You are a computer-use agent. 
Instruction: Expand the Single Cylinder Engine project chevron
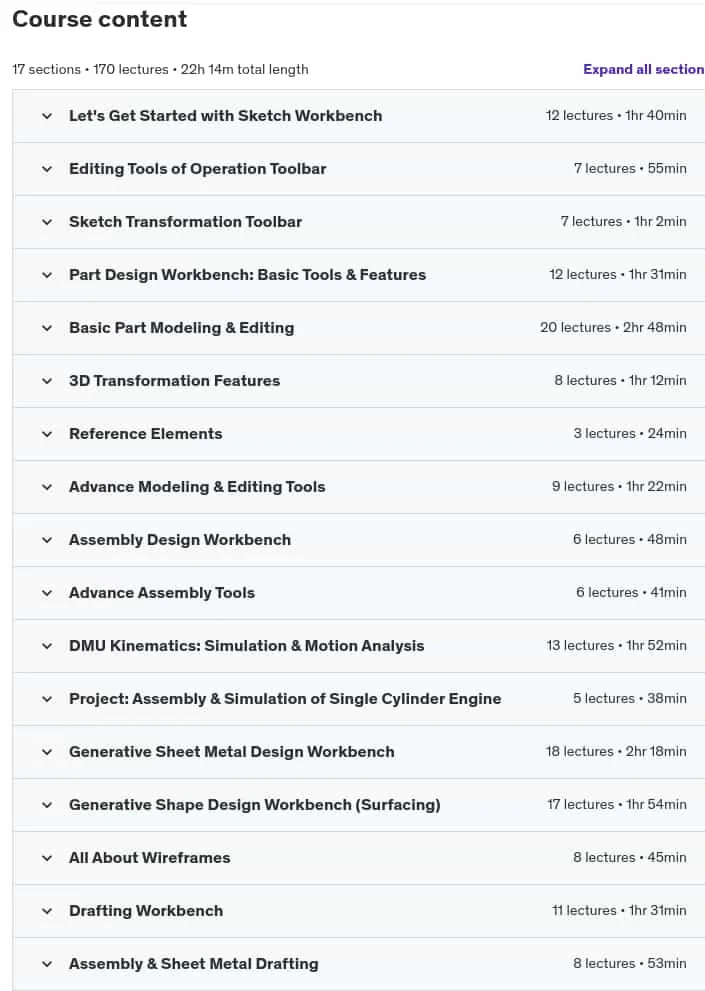coord(47,699)
